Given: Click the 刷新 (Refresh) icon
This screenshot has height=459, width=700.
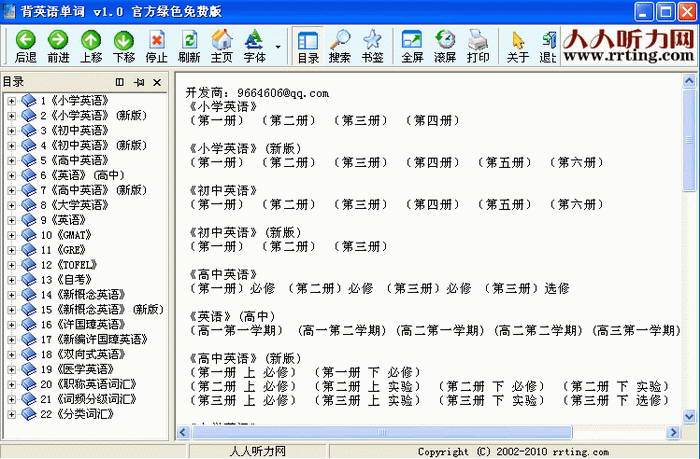Looking at the screenshot, I should (x=189, y=46).
